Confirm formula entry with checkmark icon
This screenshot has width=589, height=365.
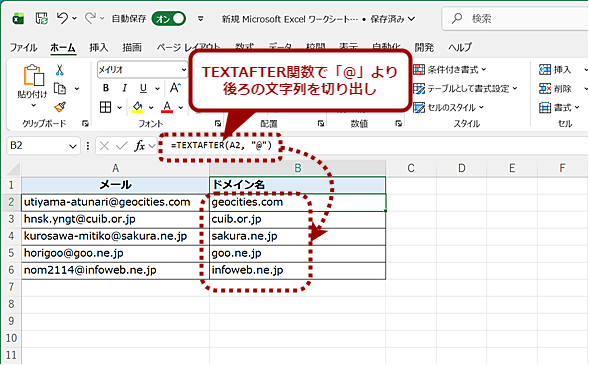(121, 146)
